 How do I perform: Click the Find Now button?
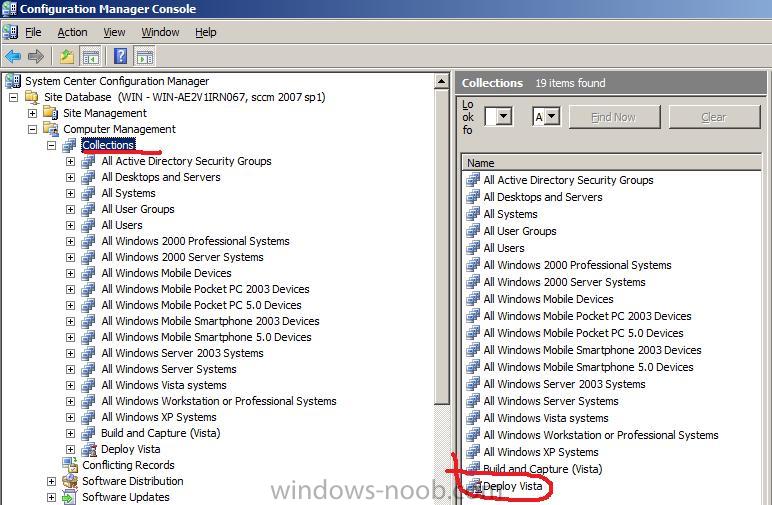614,117
